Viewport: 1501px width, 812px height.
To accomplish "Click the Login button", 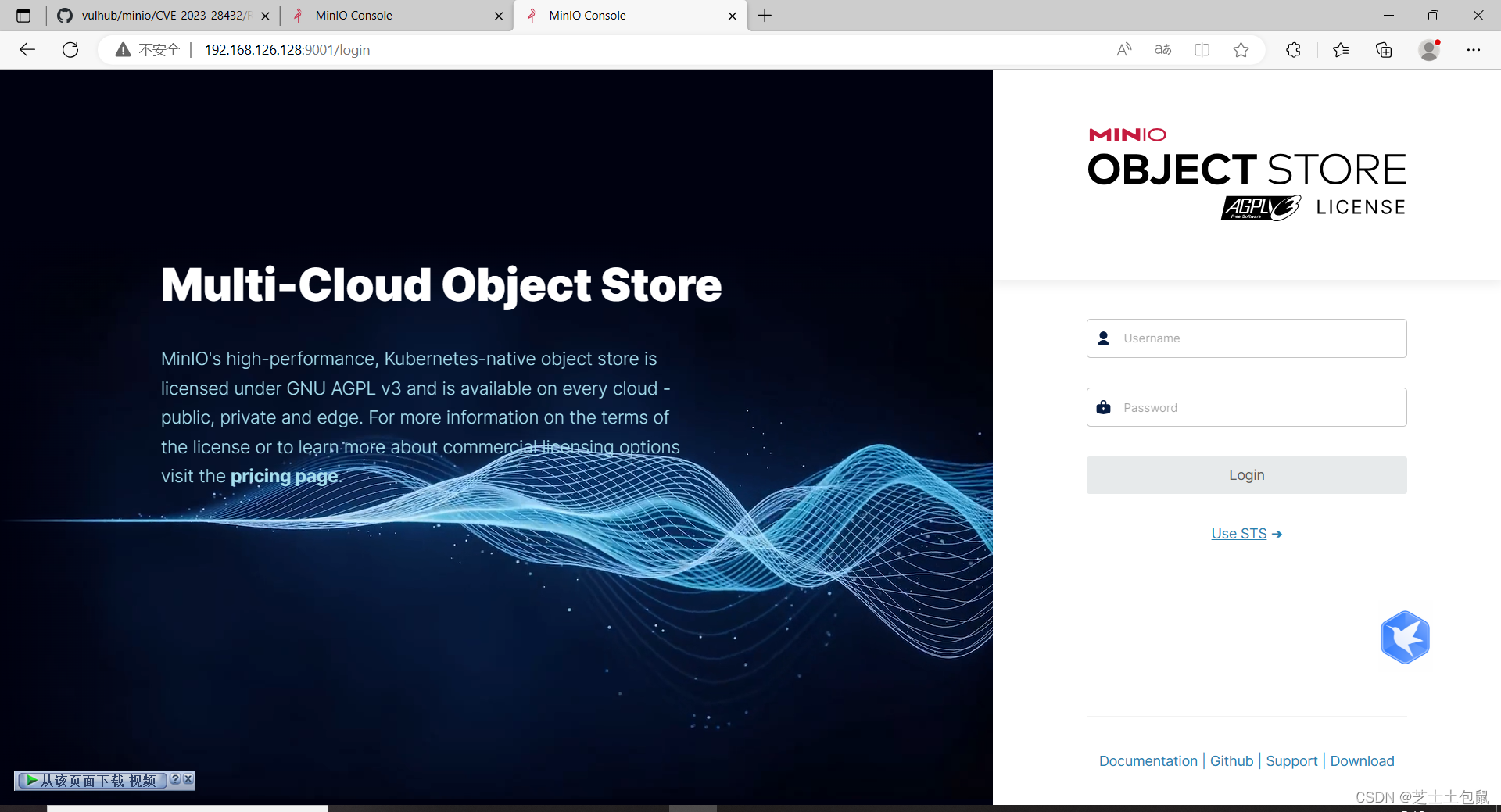I will 1247,475.
